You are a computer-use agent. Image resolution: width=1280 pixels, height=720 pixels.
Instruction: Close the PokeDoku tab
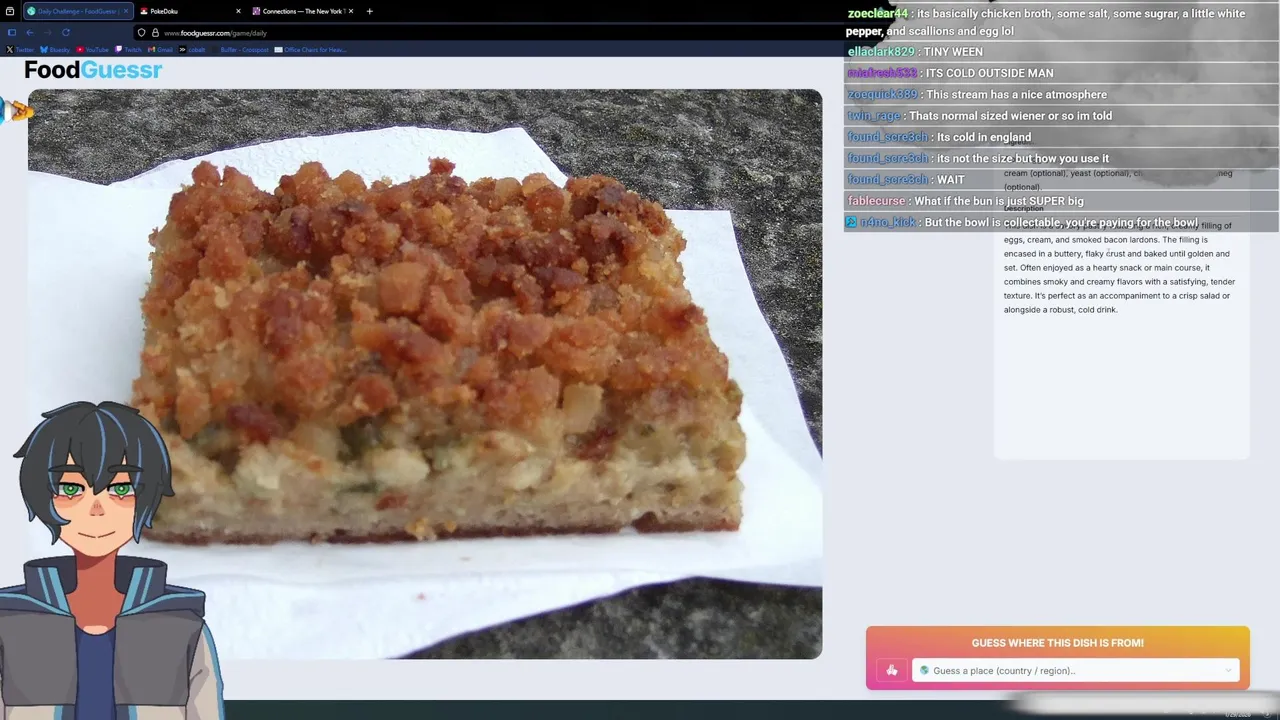click(238, 11)
